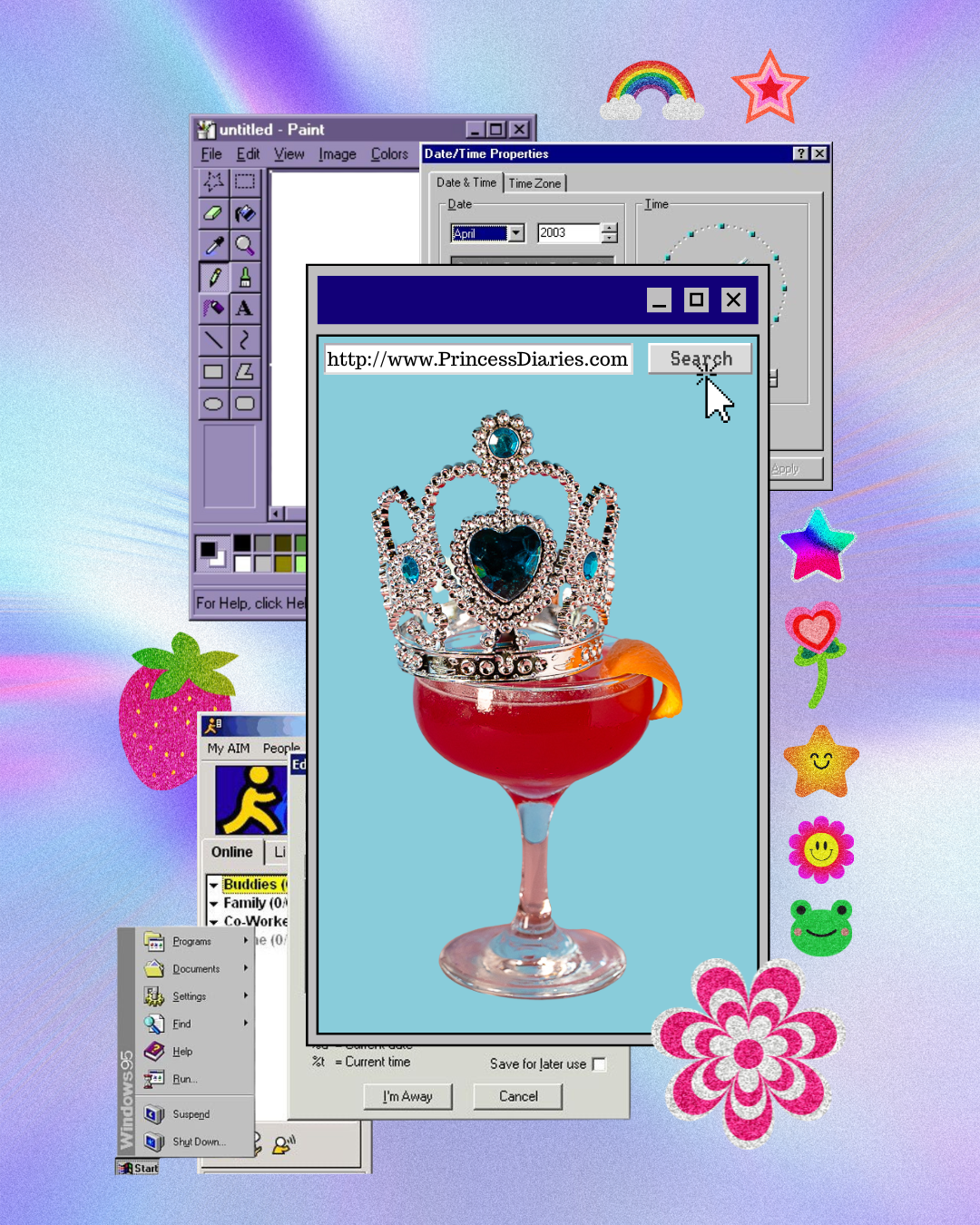Collapse the Family group in AIM
The width and height of the screenshot is (980, 1225).
tap(214, 904)
